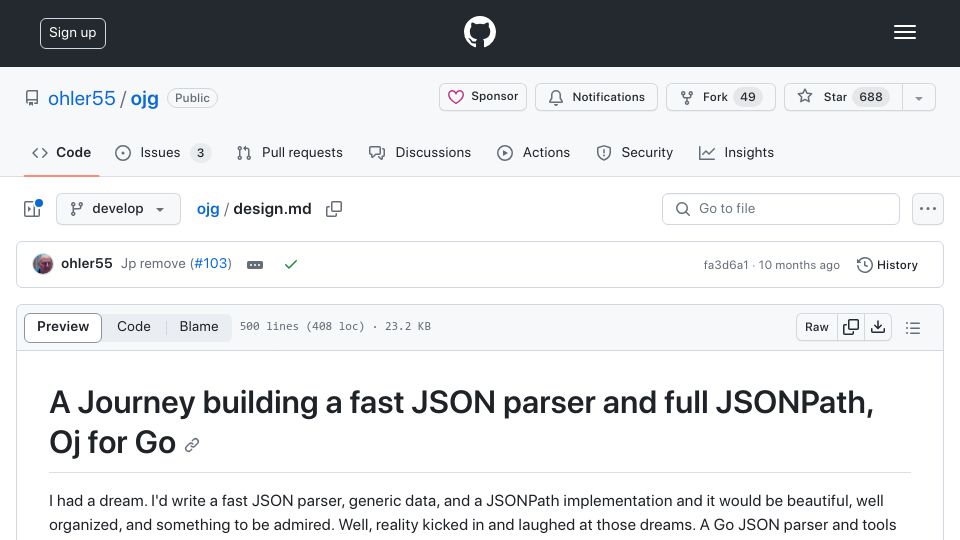The image size is (960, 540).
Task: Click the GitHub logo
Action: point(479,32)
